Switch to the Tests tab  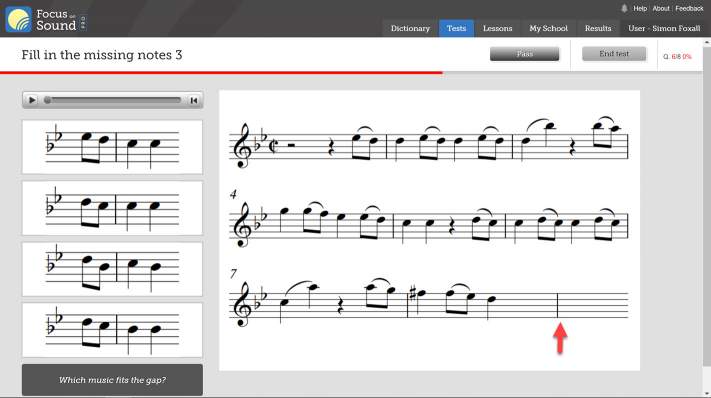(456, 28)
